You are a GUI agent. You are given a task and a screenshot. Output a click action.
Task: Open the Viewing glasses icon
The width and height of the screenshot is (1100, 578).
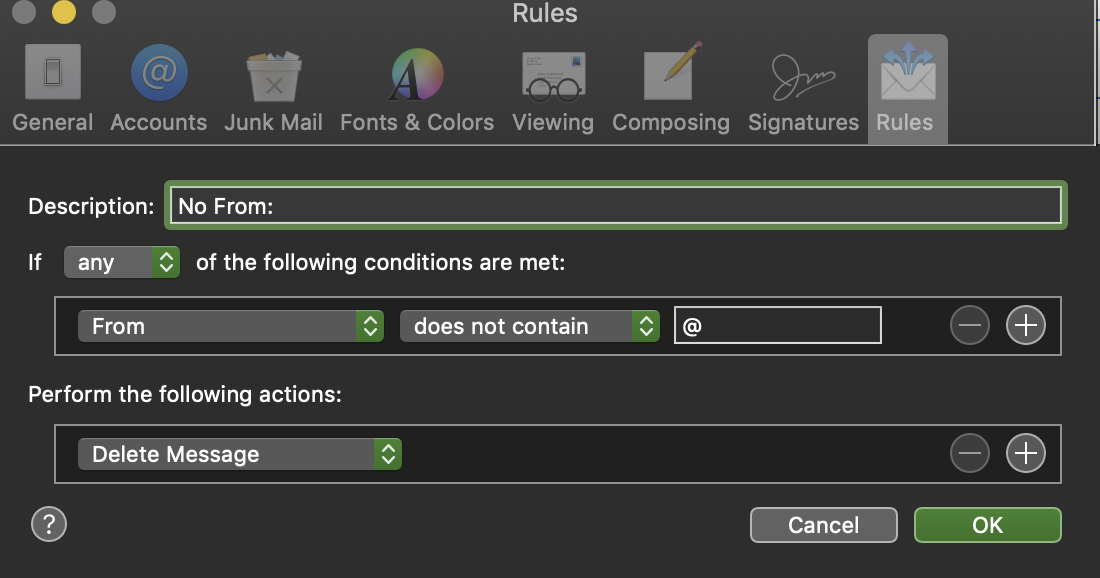click(x=552, y=77)
